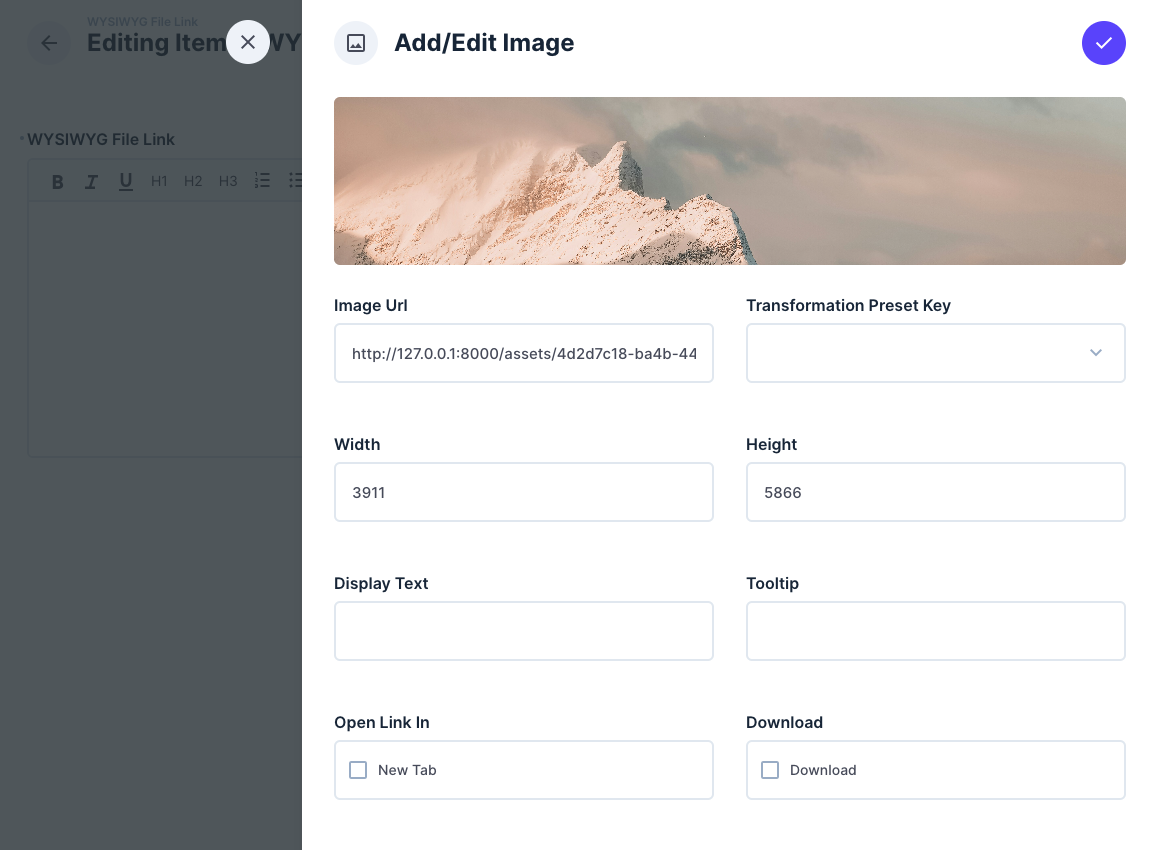
Task: Close the Add/Edit Image drawer
Action: click(x=248, y=42)
